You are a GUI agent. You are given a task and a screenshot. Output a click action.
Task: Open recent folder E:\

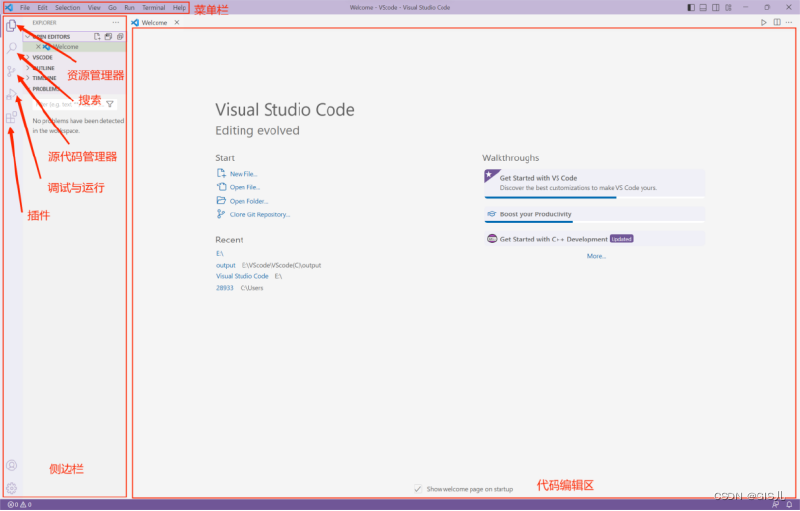click(219, 253)
